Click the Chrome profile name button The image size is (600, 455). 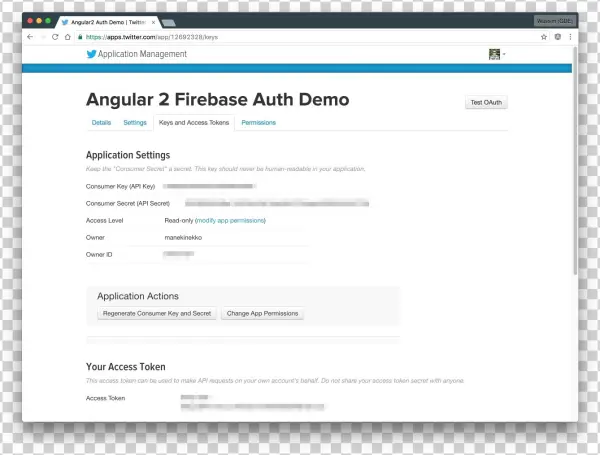(554, 21)
